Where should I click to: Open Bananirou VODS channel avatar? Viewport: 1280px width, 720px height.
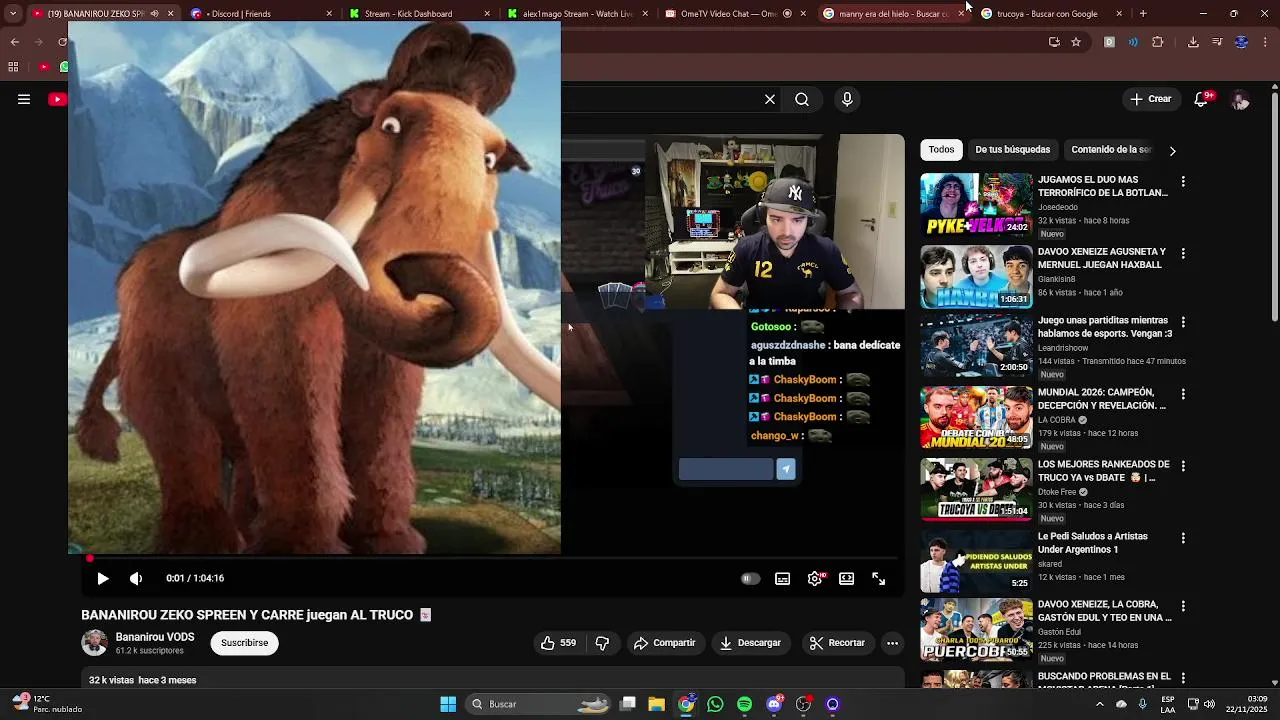tap(94, 643)
